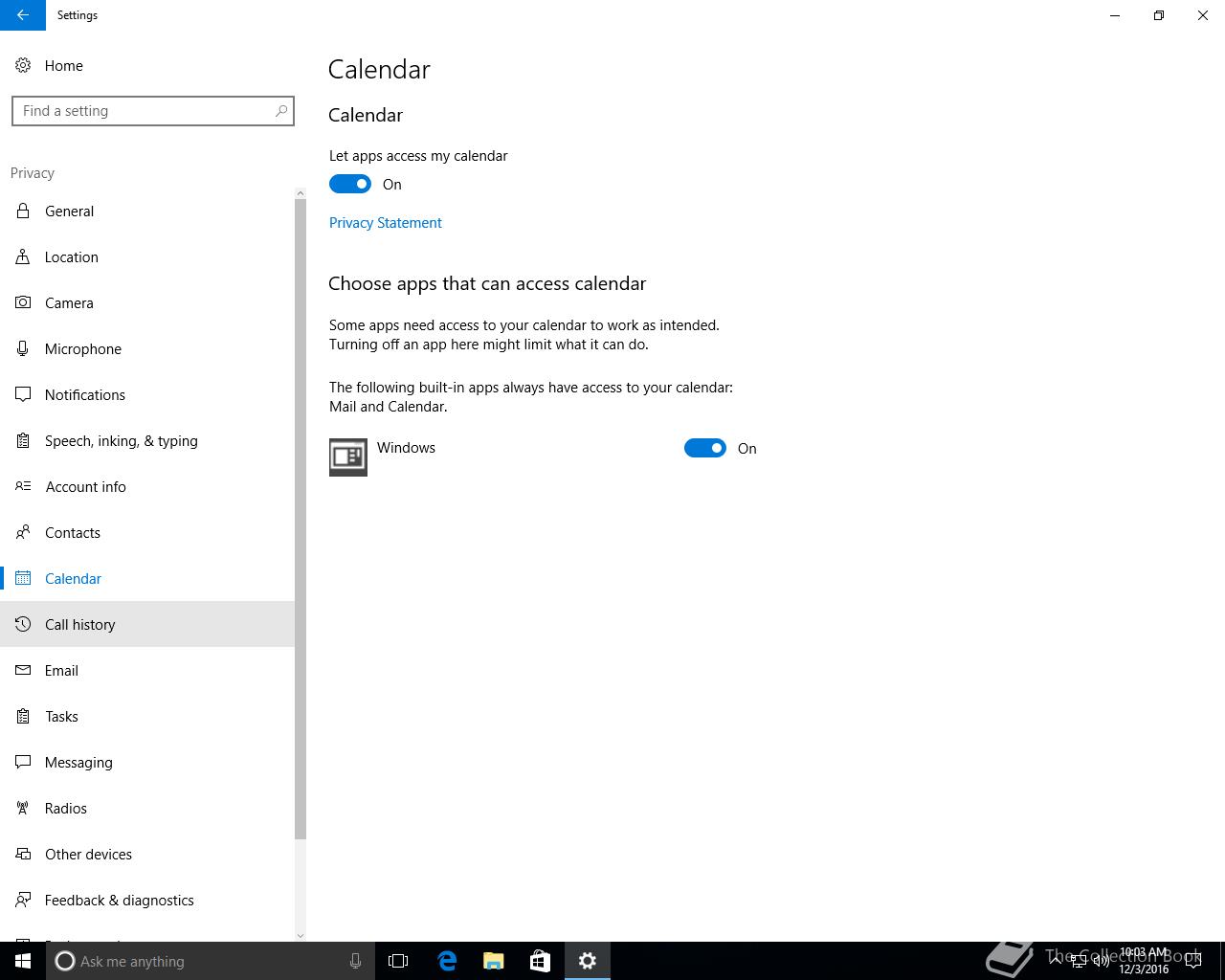Click the Cortana microphone icon

pos(355,961)
